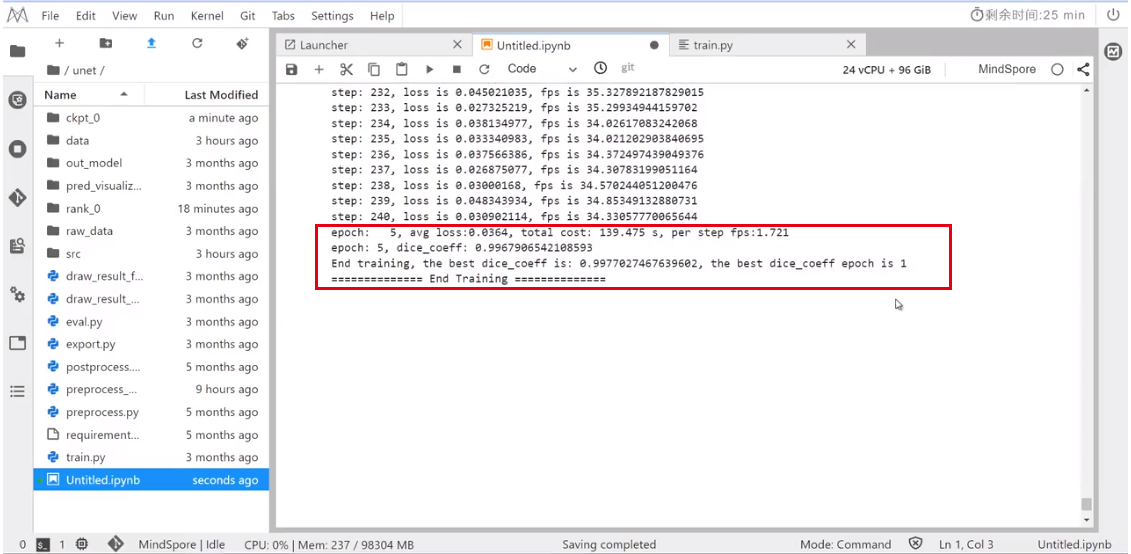
Task: Open the View menu
Action: [125, 15]
